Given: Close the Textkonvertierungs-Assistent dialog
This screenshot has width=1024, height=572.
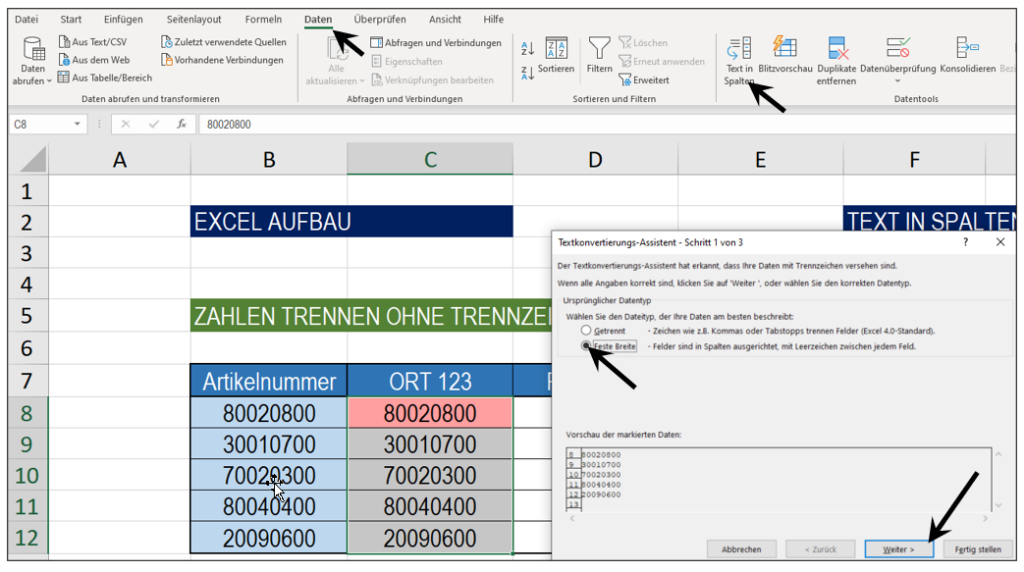Looking at the screenshot, I should pyautogui.click(x=1000, y=242).
